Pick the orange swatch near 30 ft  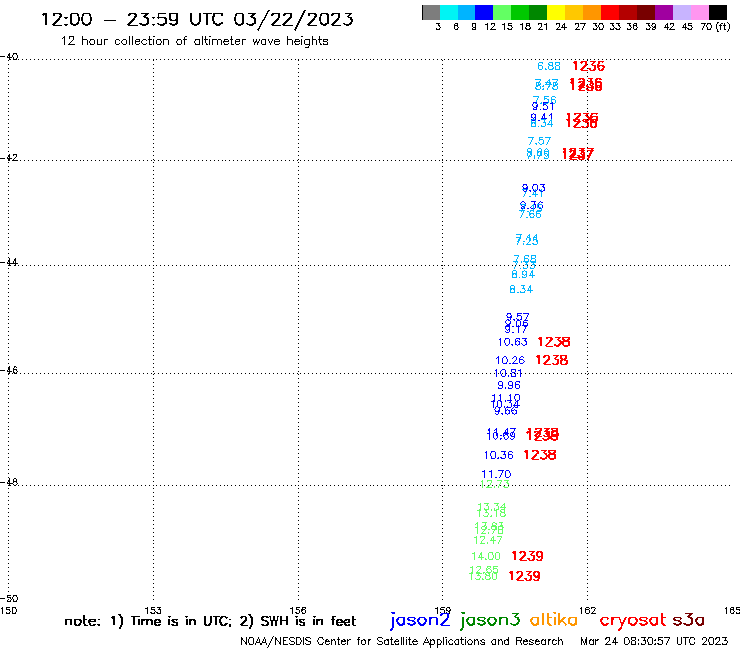click(x=592, y=12)
